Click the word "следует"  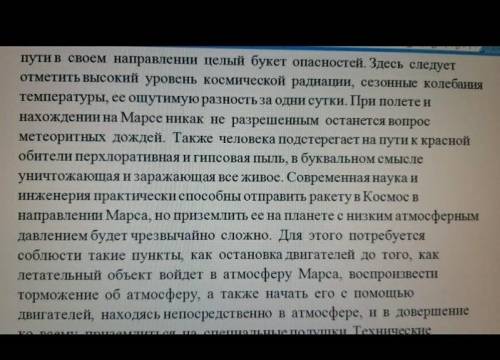point(432,65)
